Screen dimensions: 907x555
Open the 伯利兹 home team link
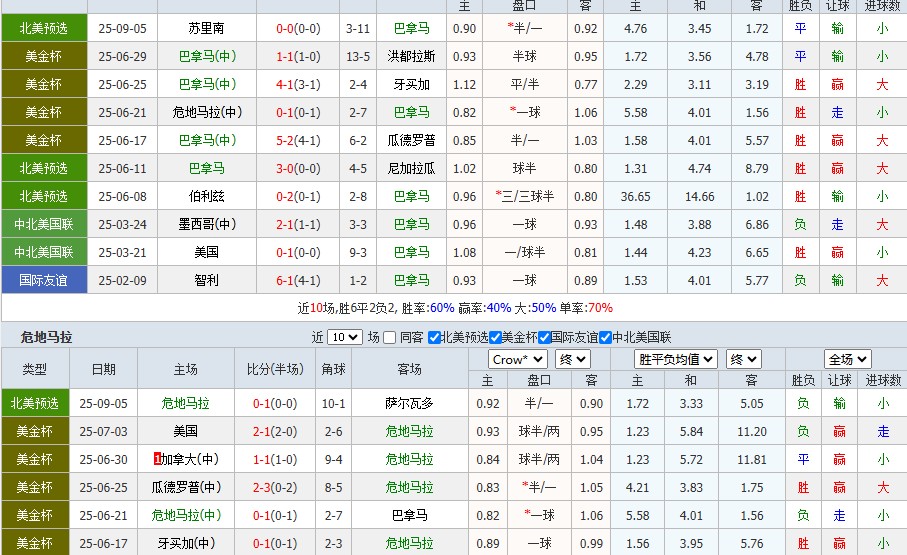[206, 197]
